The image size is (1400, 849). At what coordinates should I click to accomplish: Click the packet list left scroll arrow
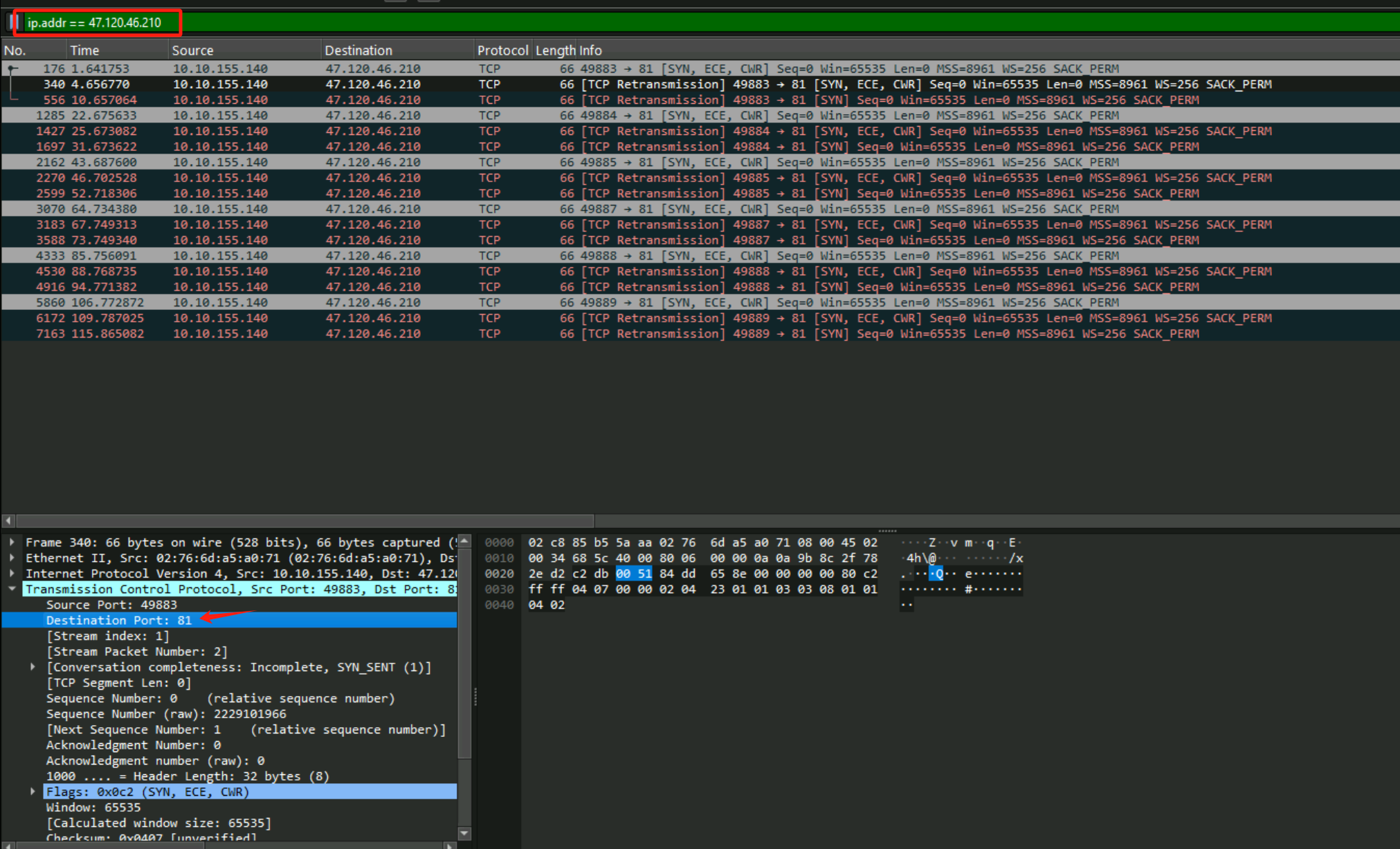point(8,520)
